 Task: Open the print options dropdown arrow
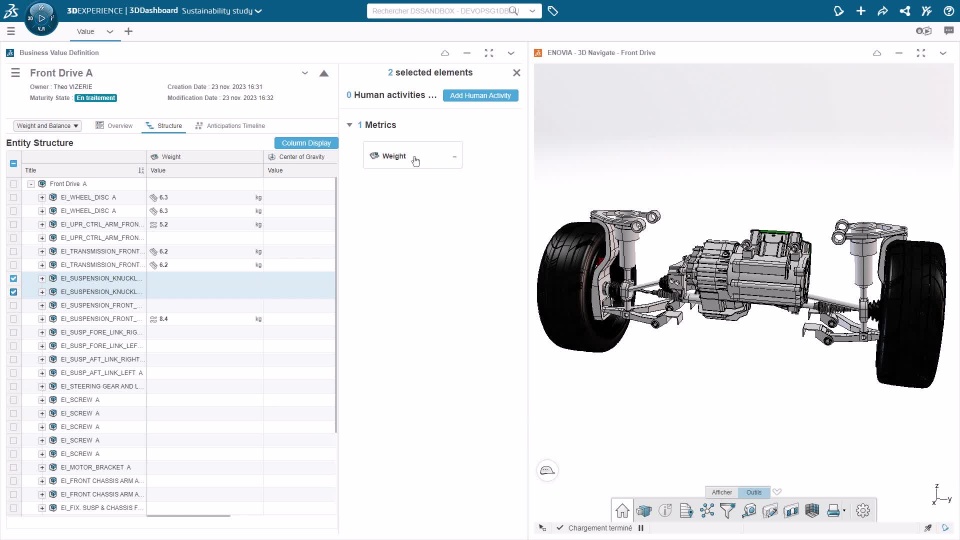point(844,511)
